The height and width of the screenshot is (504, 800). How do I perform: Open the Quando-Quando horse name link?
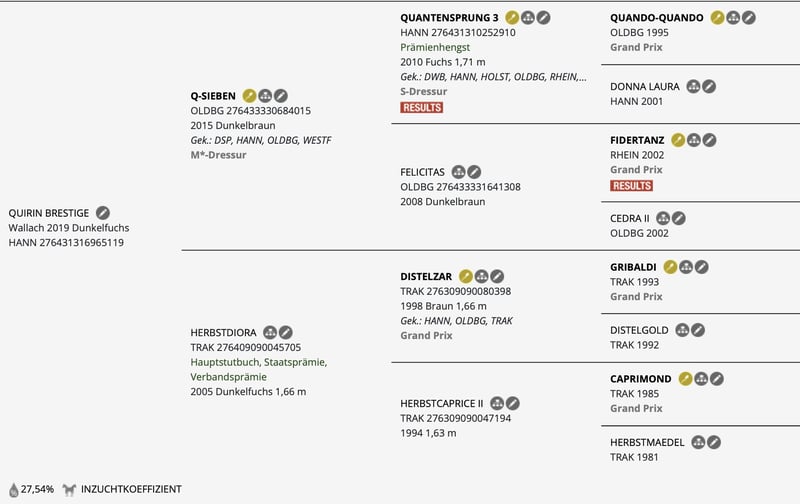click(x=657, y=17)
